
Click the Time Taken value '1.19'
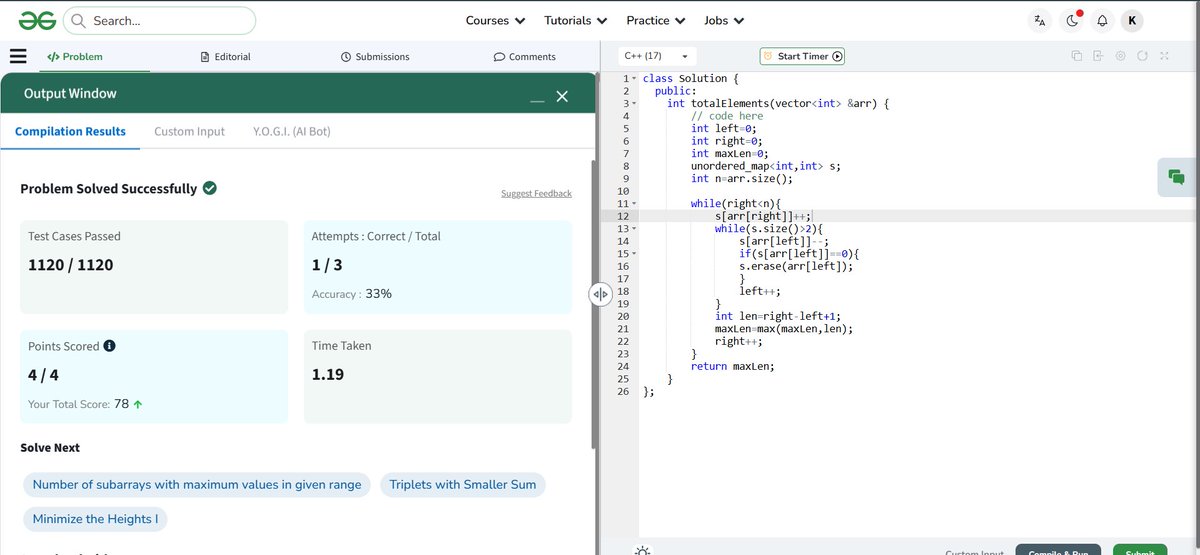tap(328, 374)
